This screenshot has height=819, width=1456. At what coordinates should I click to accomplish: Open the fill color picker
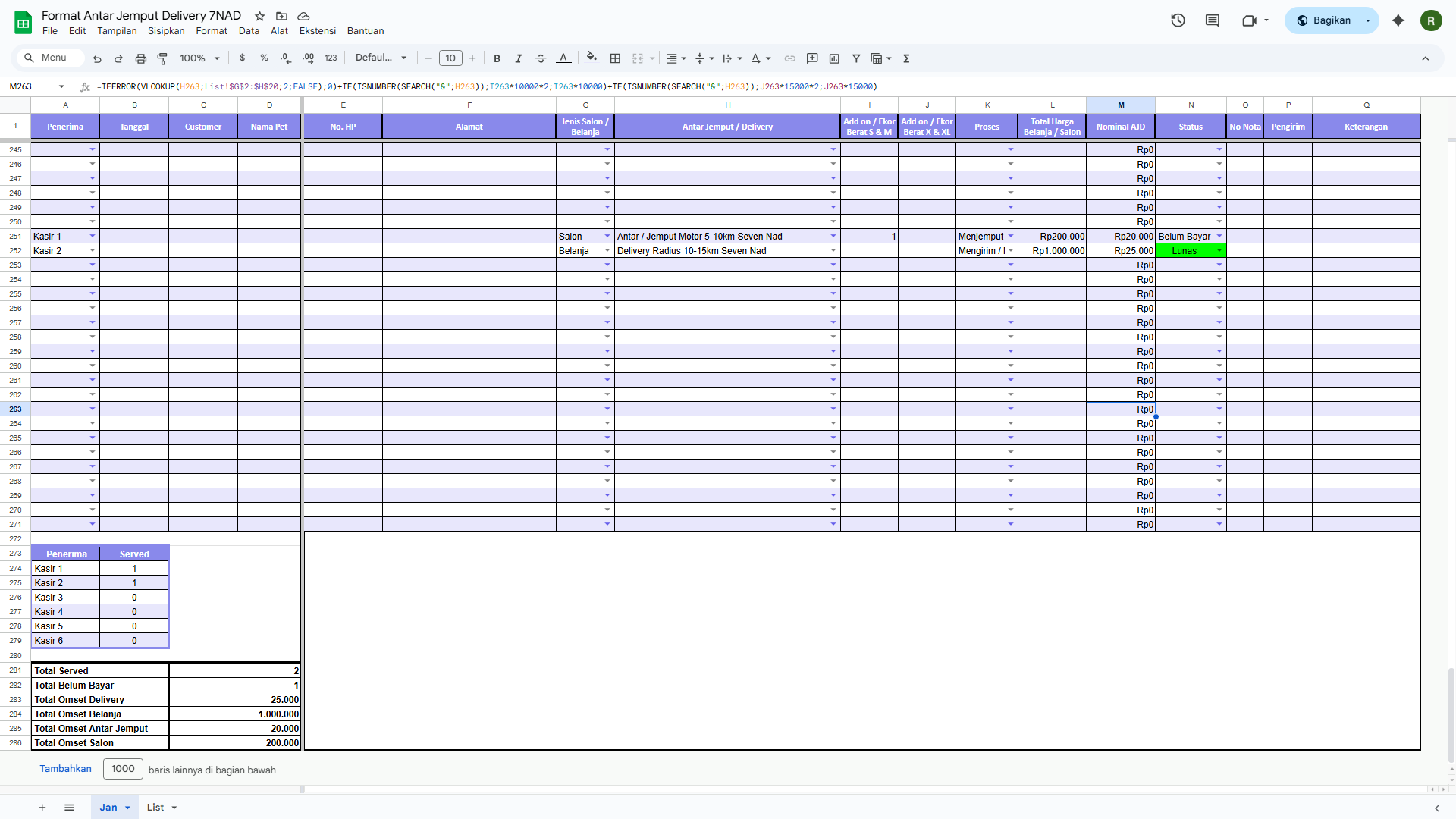click(x=591, y=58)
